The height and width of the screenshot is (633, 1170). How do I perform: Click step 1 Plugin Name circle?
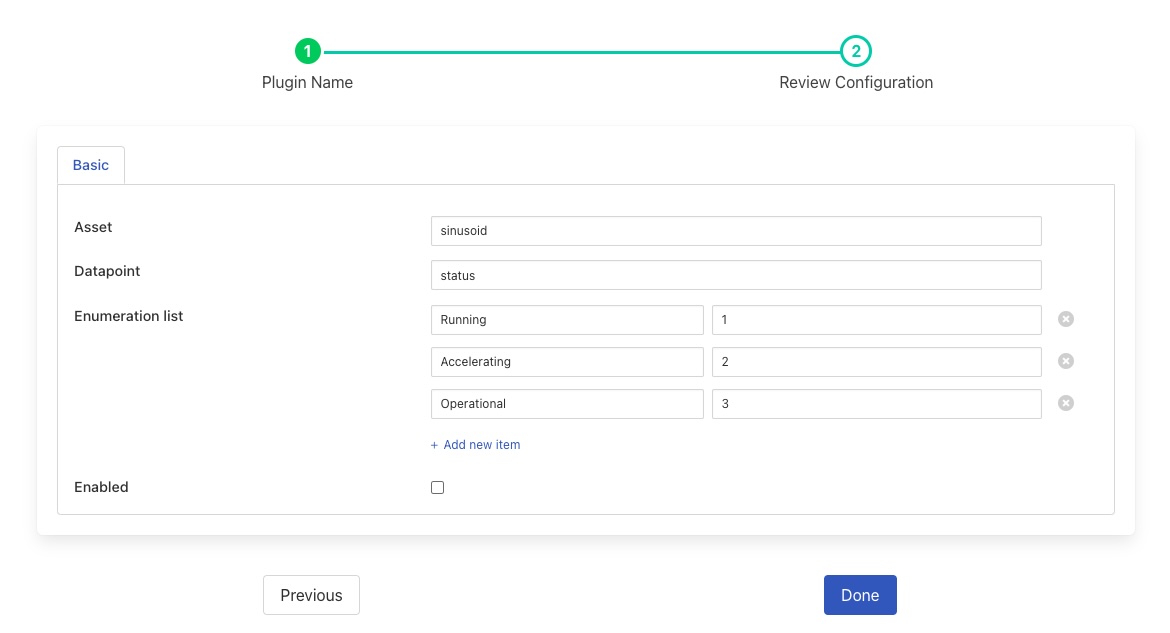308,51
